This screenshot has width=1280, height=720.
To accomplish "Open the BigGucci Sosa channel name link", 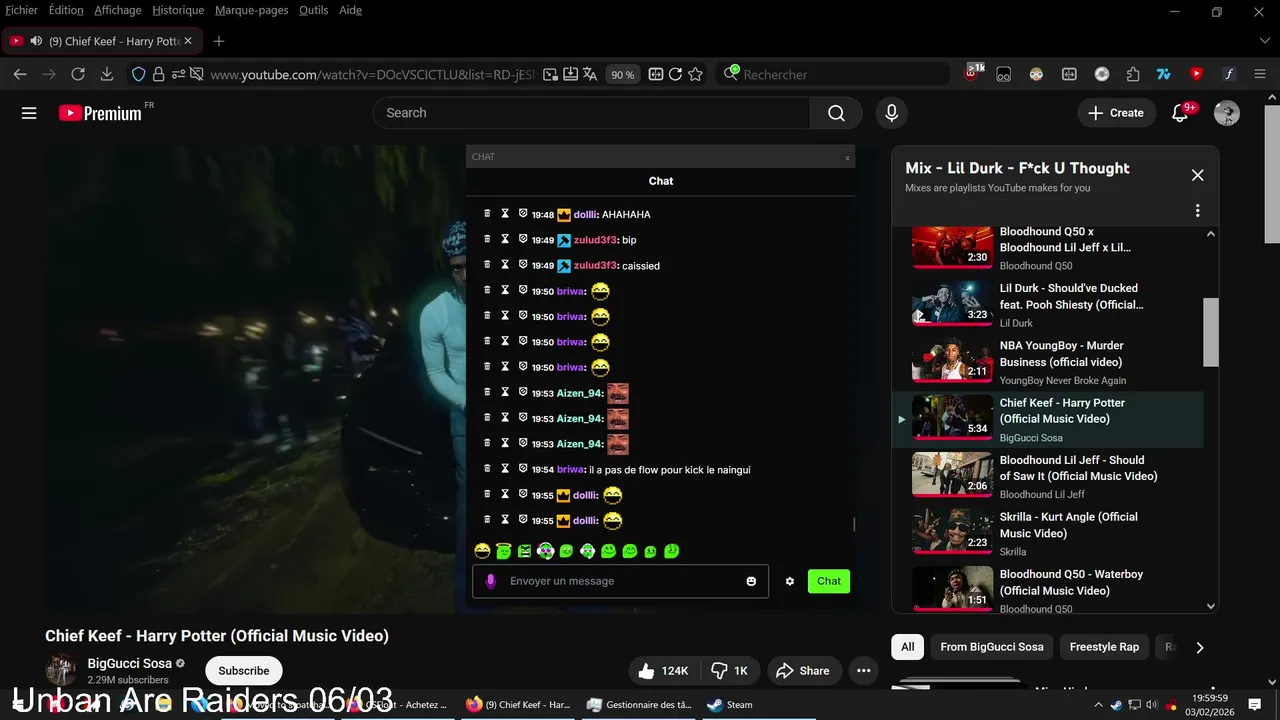I will click(x=130, y=663).
